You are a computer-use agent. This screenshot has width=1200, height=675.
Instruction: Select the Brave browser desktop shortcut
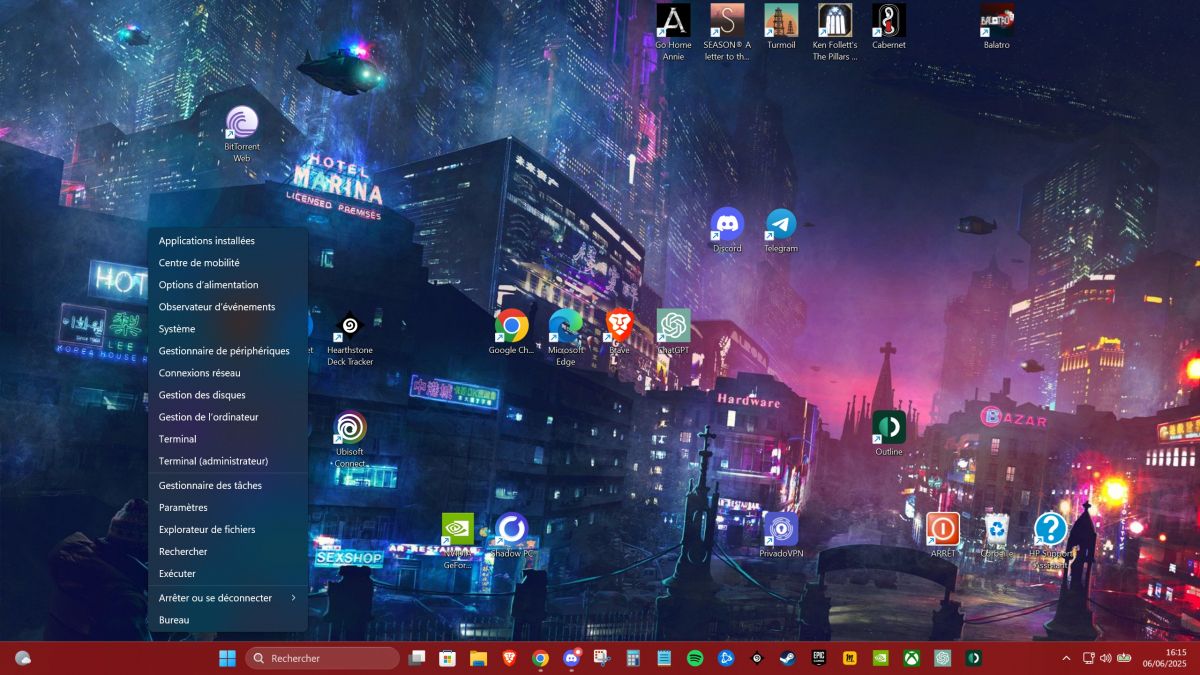pyautogui.click(x=620, y=333)
